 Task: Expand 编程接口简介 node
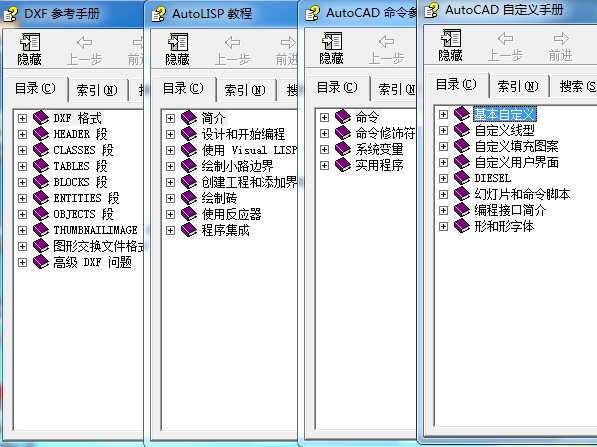click(x=443, y=211)
